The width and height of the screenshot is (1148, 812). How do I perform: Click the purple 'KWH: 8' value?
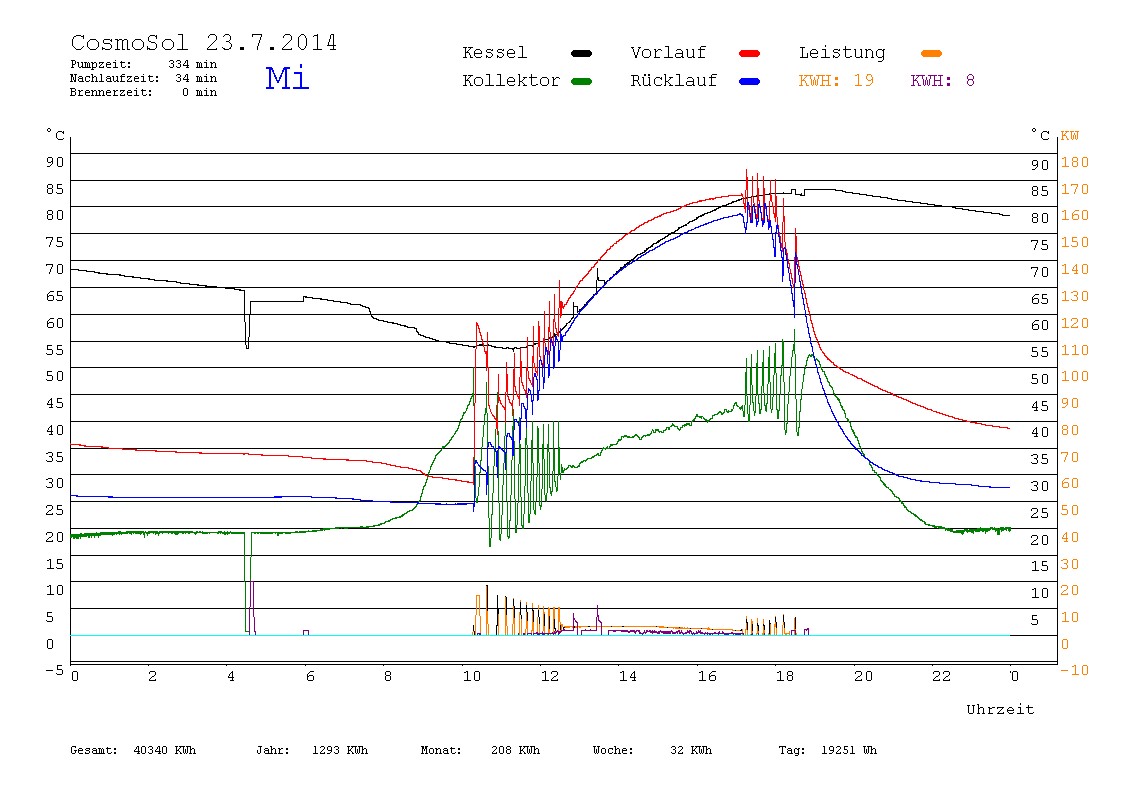click(943, 81)
